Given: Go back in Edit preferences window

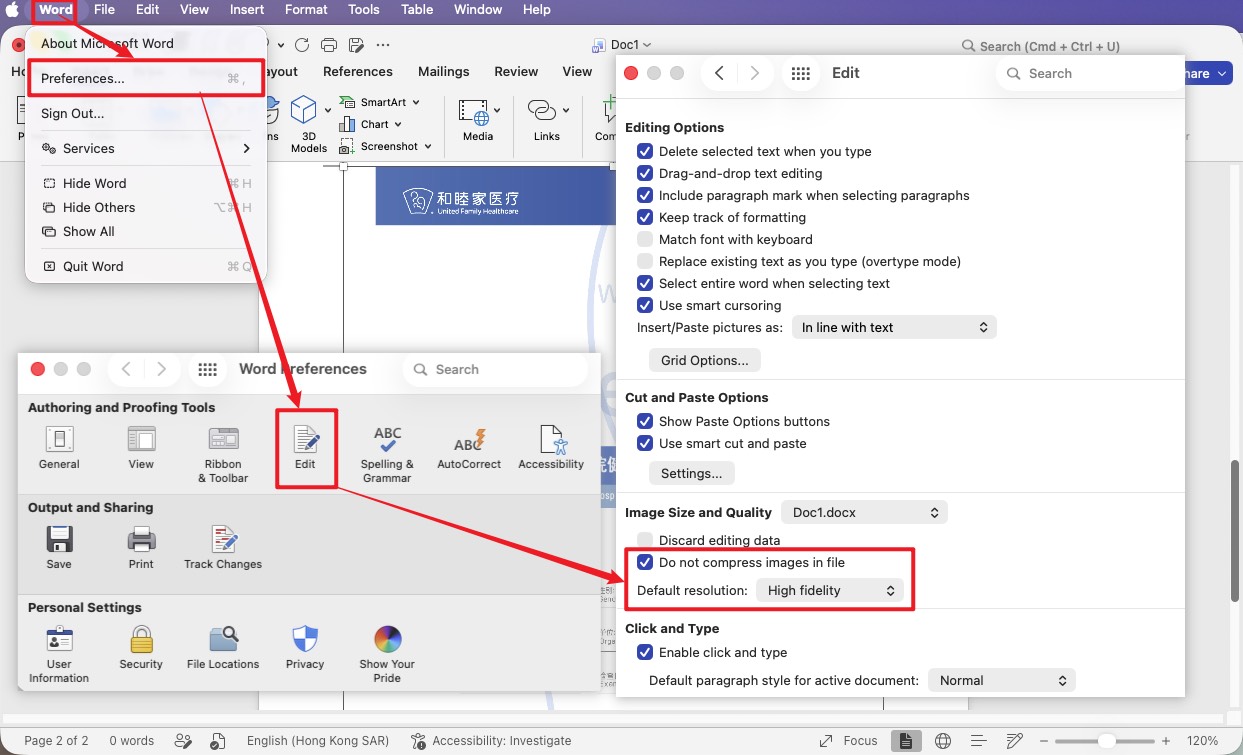Looking at the screenshot, I should coord(719,73).
